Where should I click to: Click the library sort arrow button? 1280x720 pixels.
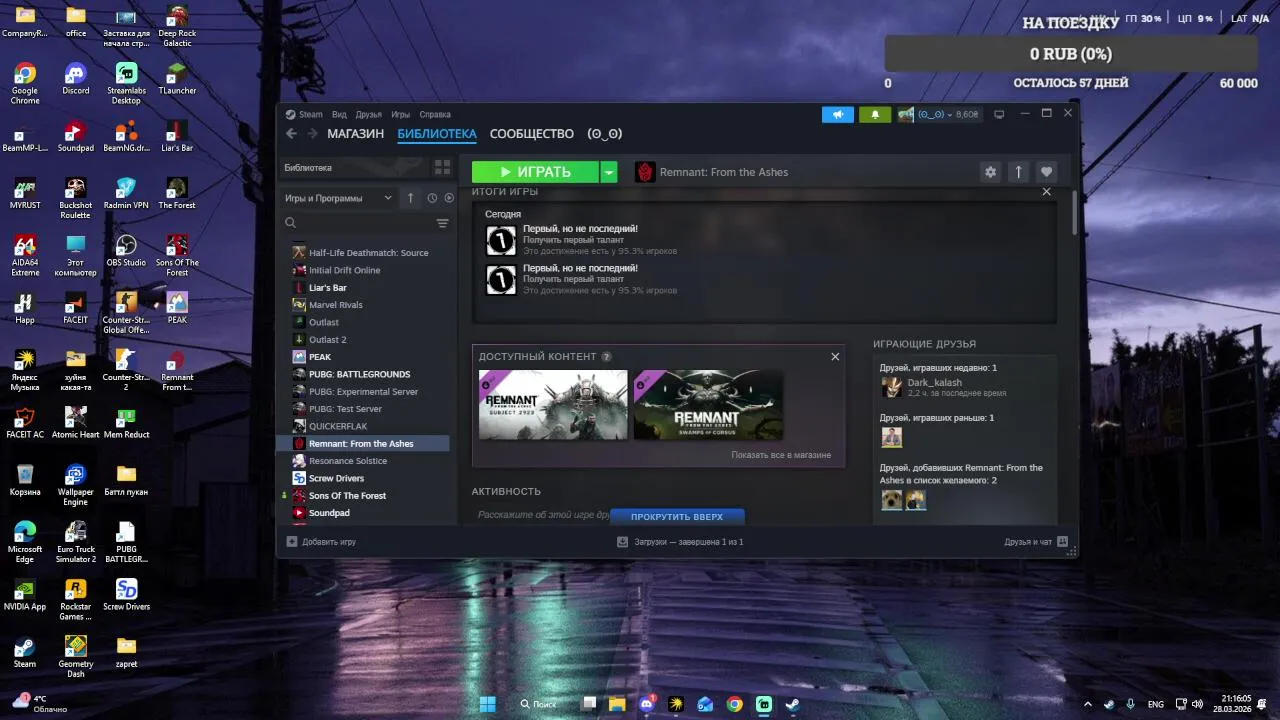[410, 198]
